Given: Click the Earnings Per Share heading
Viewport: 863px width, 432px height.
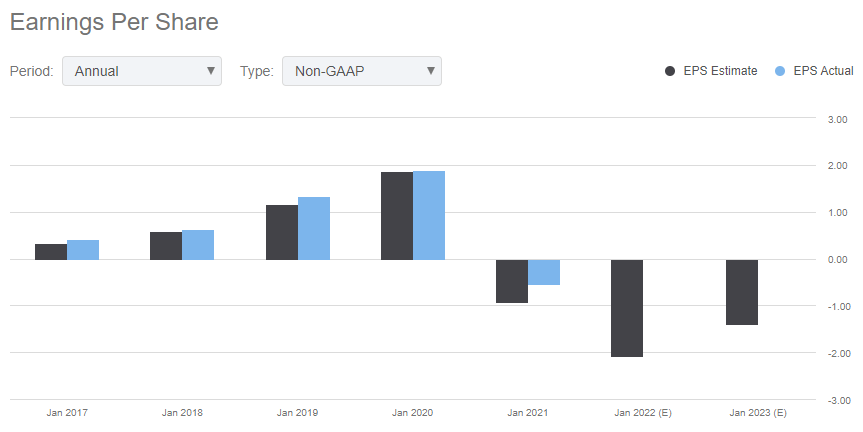Looking at the screenshot, I should pyautogui.click(x=114, y=23).
